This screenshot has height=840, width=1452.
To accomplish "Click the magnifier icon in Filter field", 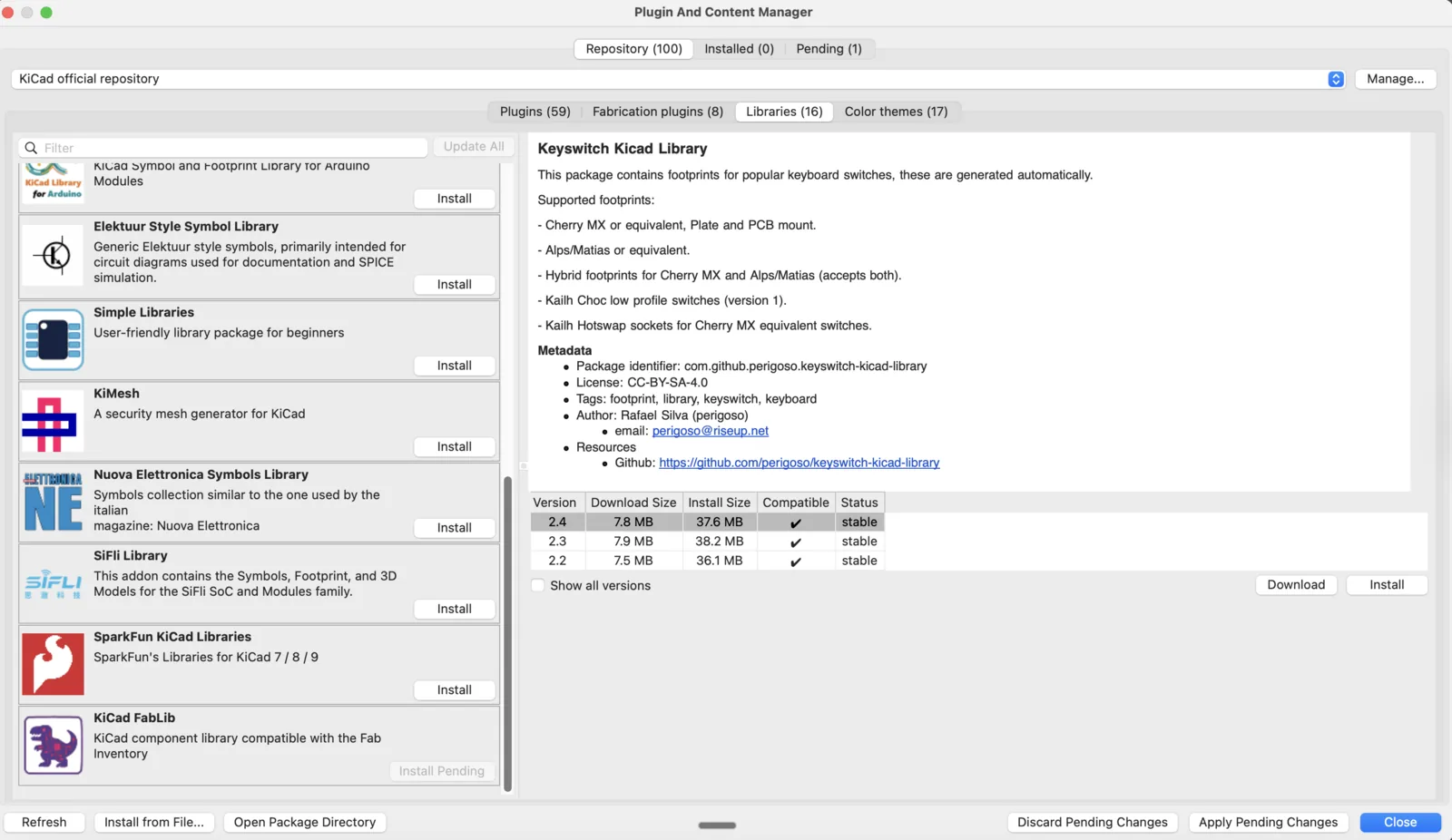I will coord(31,148).
